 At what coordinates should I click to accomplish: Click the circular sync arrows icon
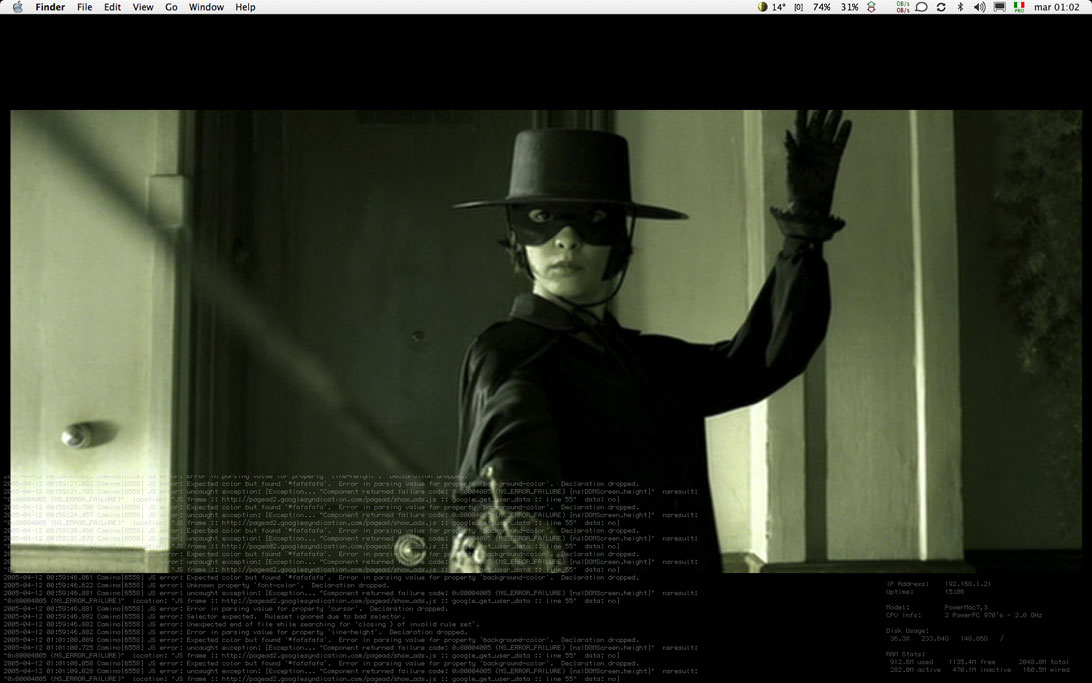(941, 7)
